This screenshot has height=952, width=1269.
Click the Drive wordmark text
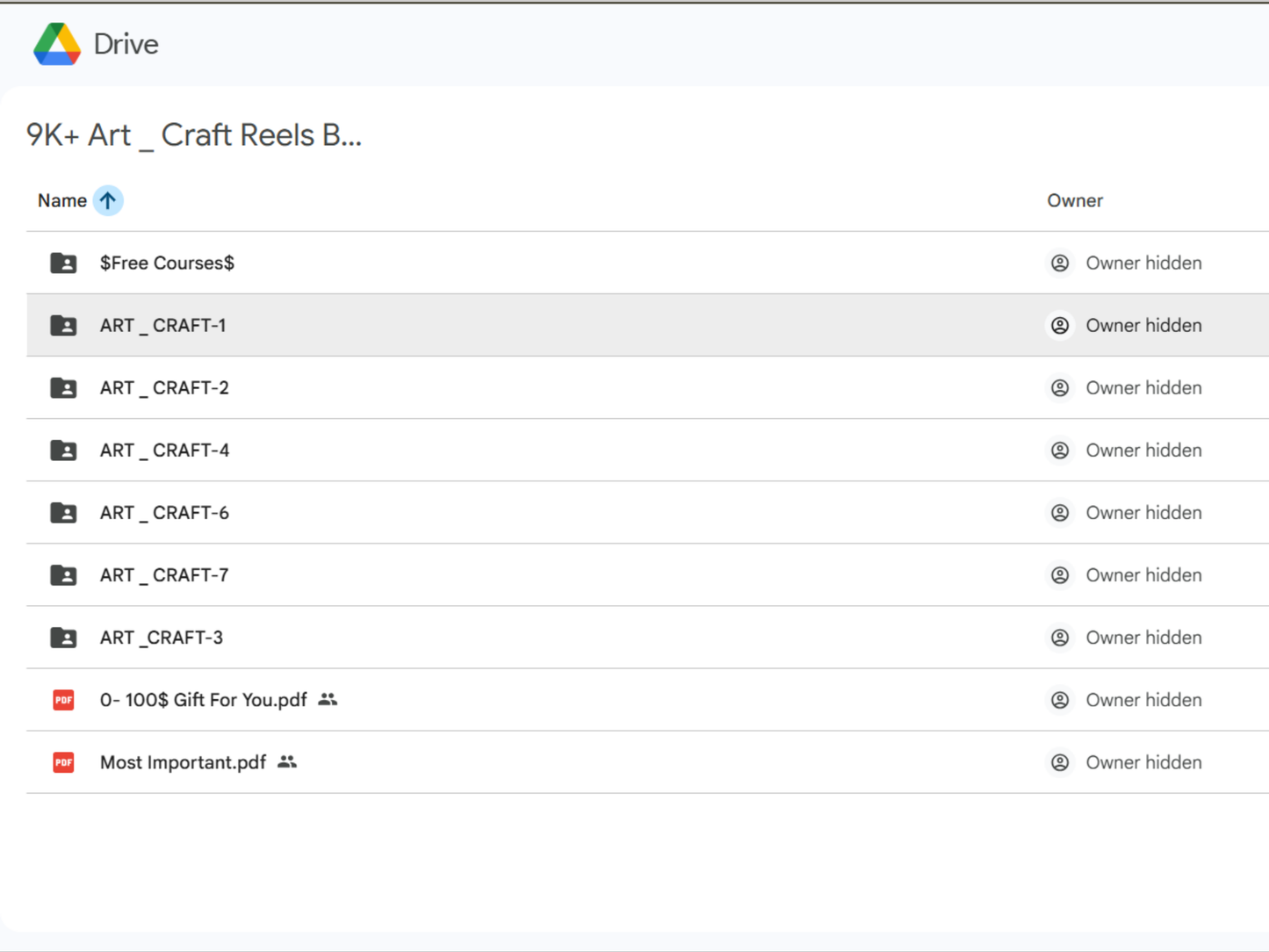tap(126, 44)
